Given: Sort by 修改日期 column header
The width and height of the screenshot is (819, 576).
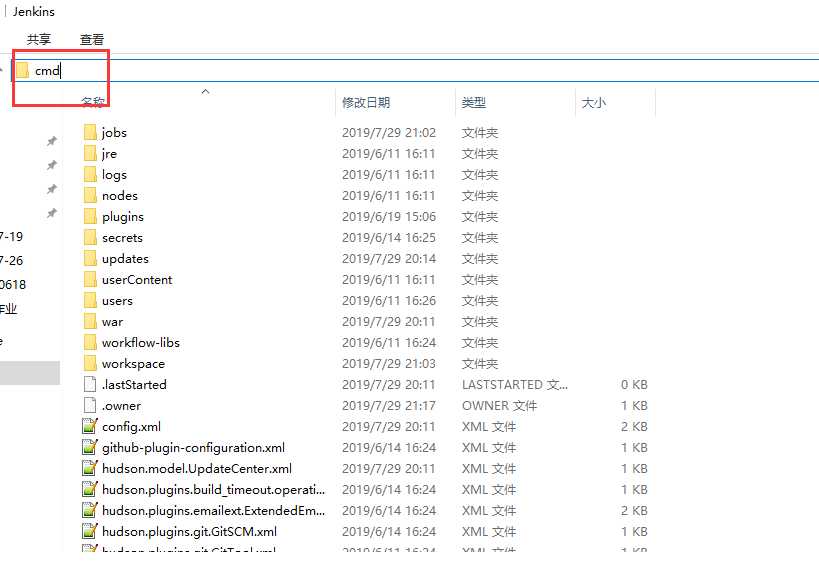Looking at the screenshot, I should coord(366,102).
